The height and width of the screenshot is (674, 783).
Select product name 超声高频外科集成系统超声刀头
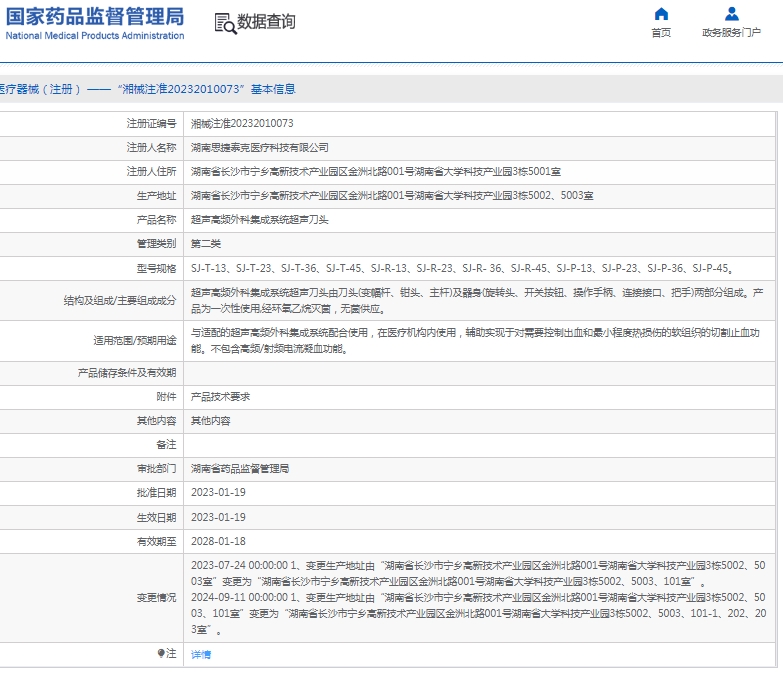click(x=260, y=220)
